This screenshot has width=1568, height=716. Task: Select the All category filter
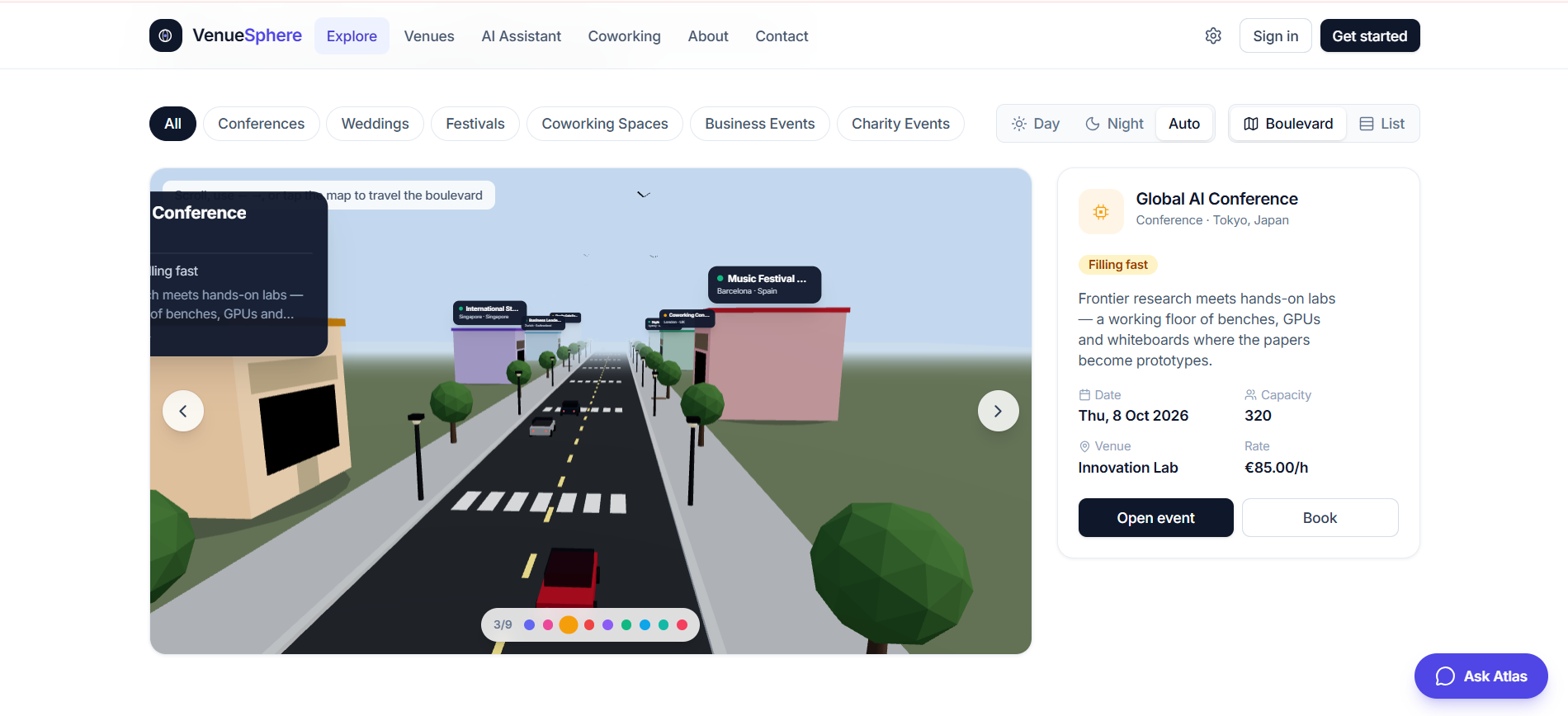(172, 124)
